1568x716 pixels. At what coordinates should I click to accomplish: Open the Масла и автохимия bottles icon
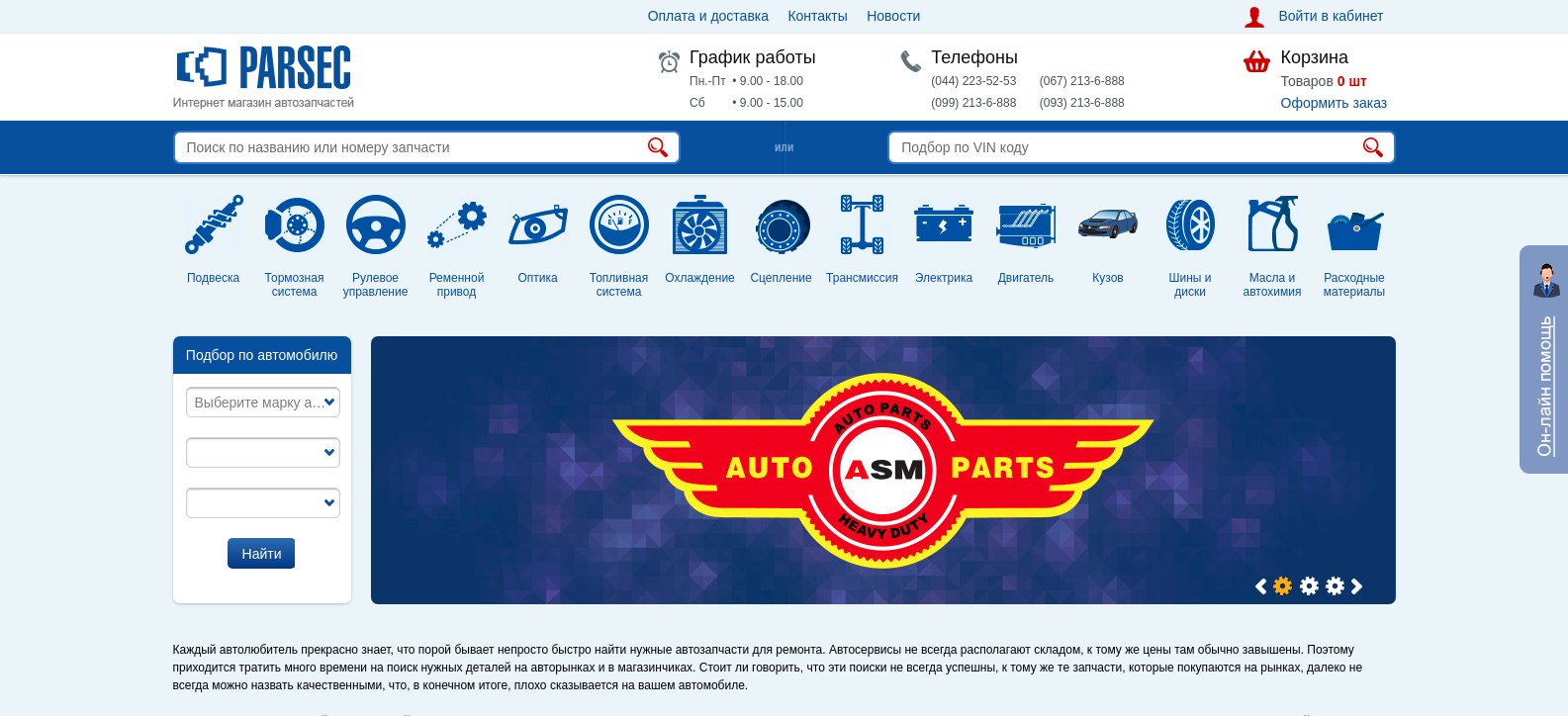[x=1272, y=224]
